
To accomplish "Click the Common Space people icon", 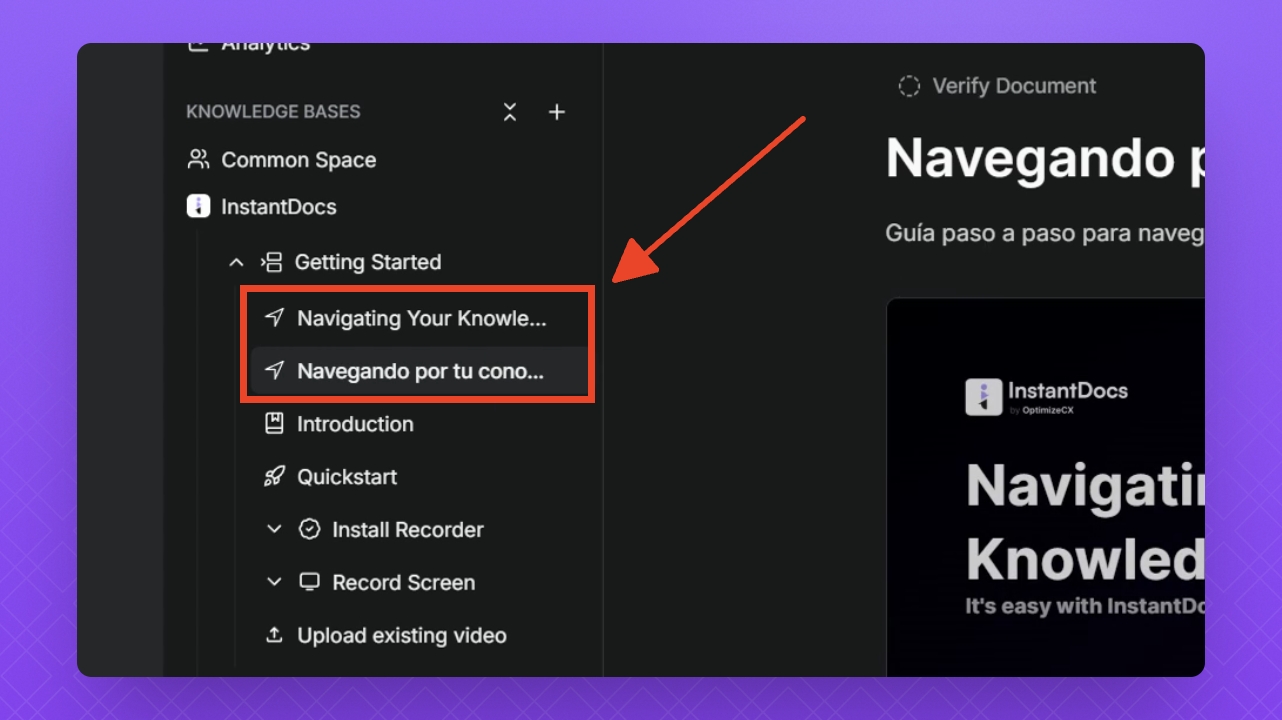I will 198,160.
